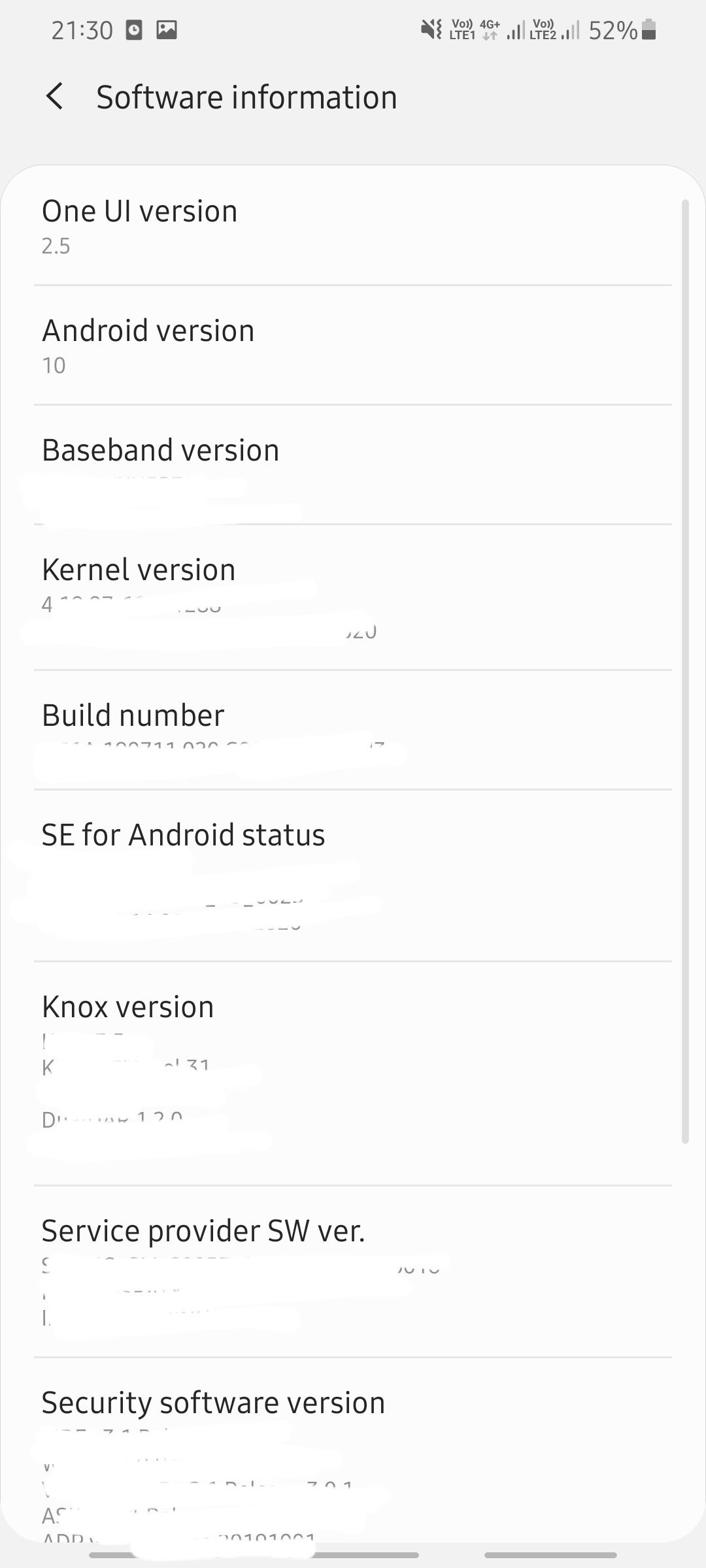Tap the back arrow to exit Software information

(55, 97)
